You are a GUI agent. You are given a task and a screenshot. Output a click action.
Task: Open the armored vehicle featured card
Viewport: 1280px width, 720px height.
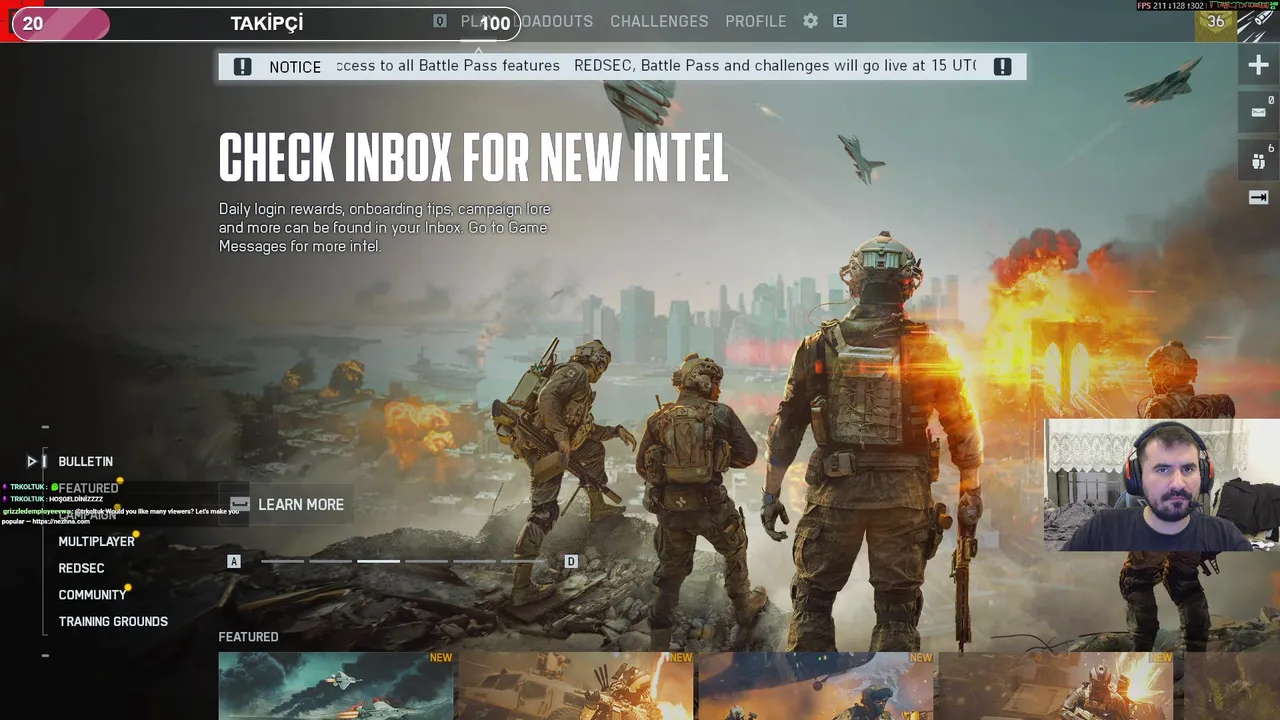[x=576, y=686]
